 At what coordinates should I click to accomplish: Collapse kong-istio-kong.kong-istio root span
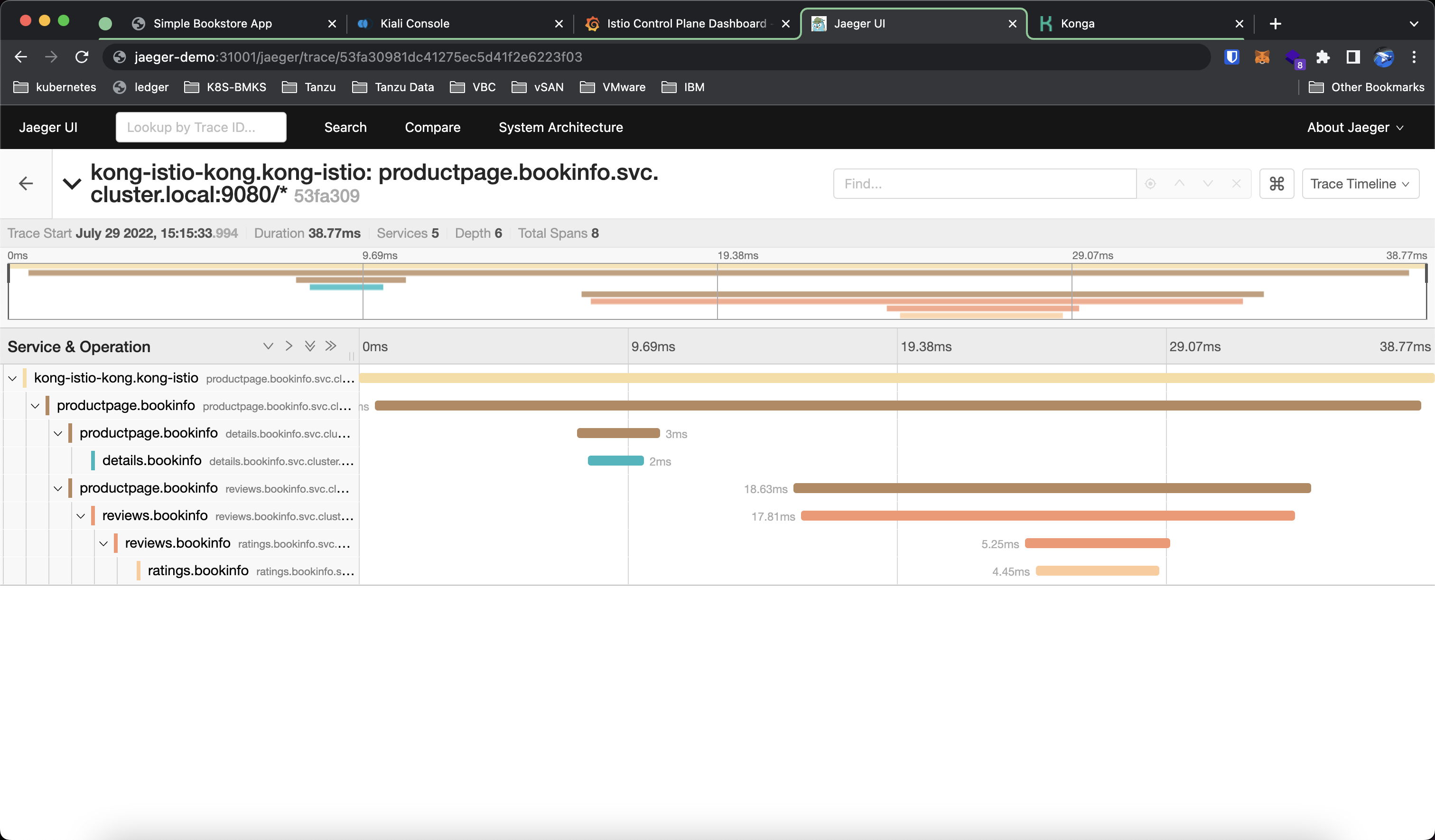12,378
